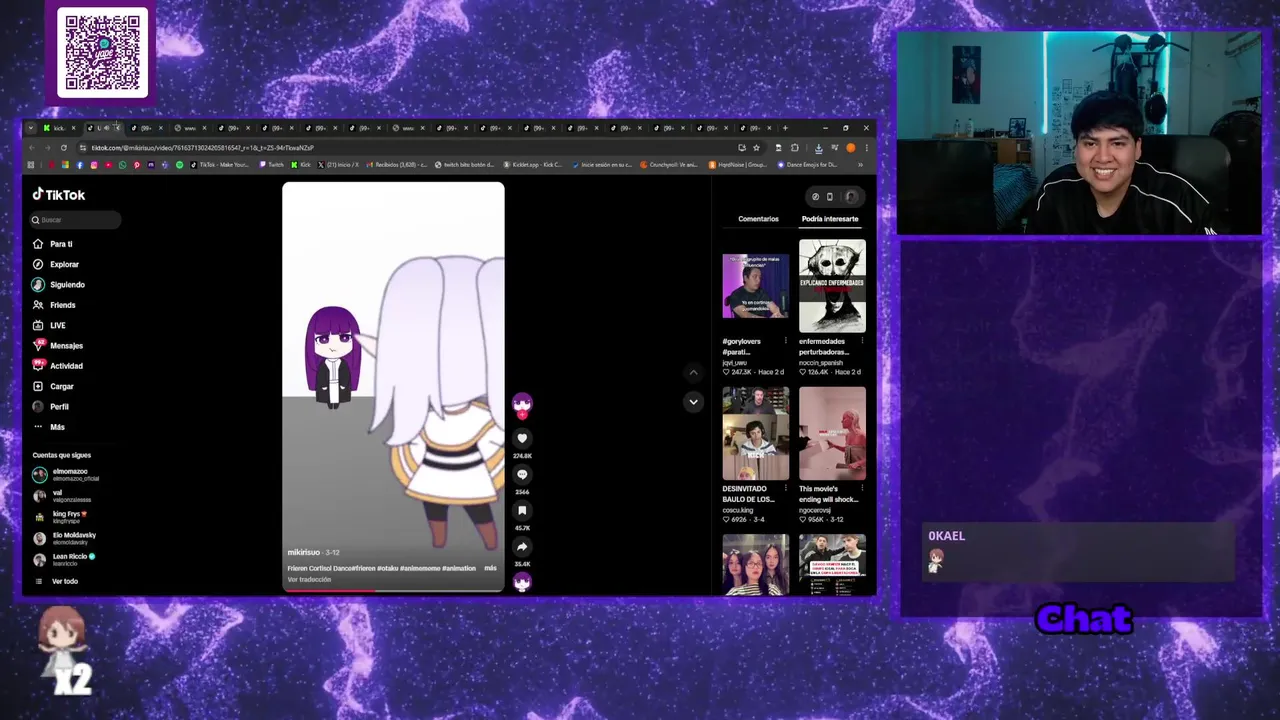Open tab search dropdown arrow

click(31, 128)
